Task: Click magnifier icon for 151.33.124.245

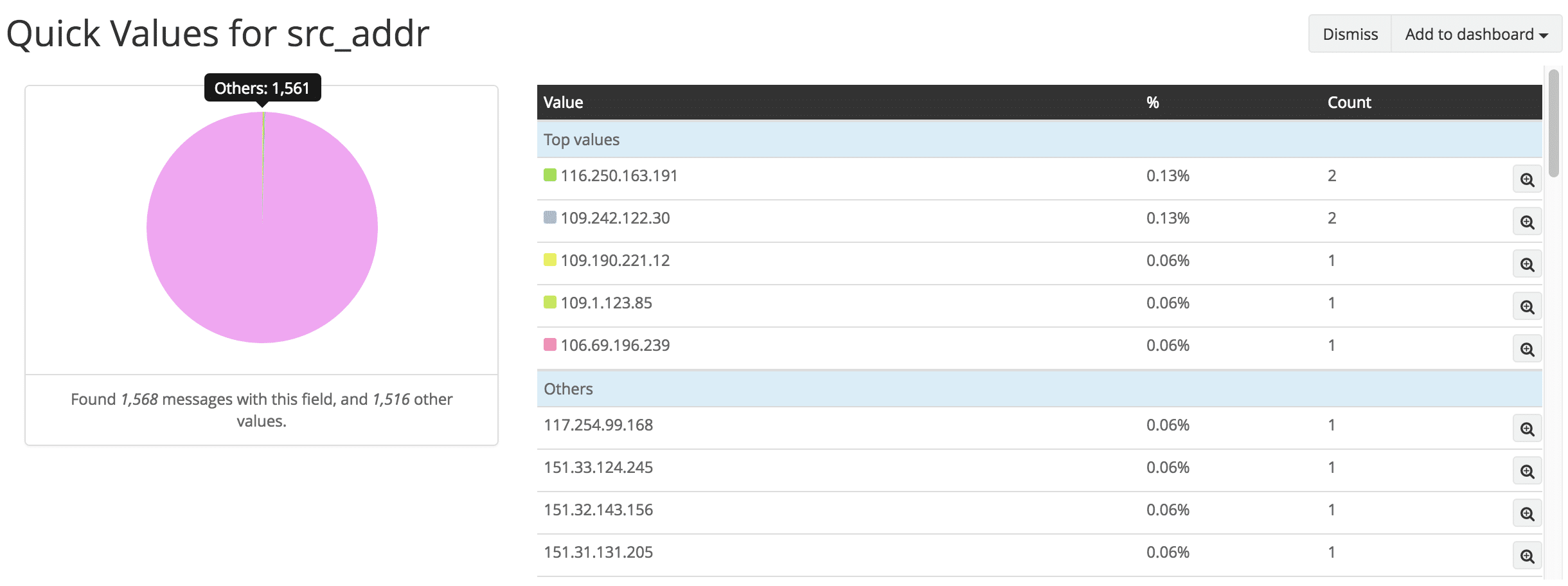Action: [1527, 472]
